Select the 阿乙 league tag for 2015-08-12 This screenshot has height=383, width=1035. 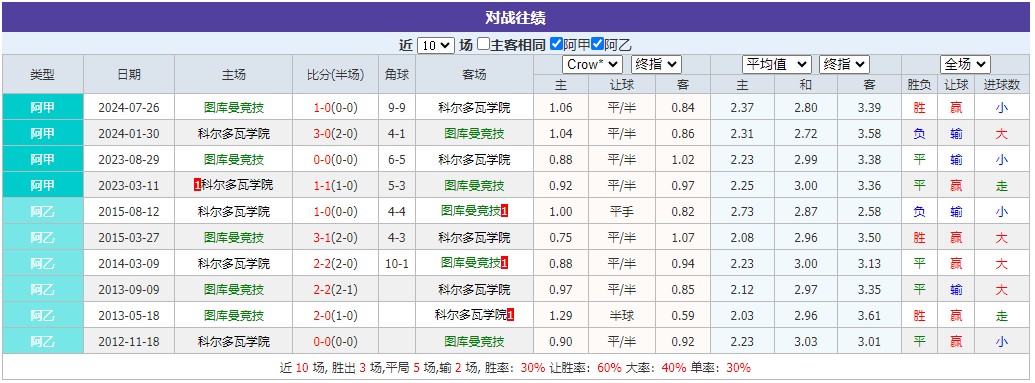(43, 211)
